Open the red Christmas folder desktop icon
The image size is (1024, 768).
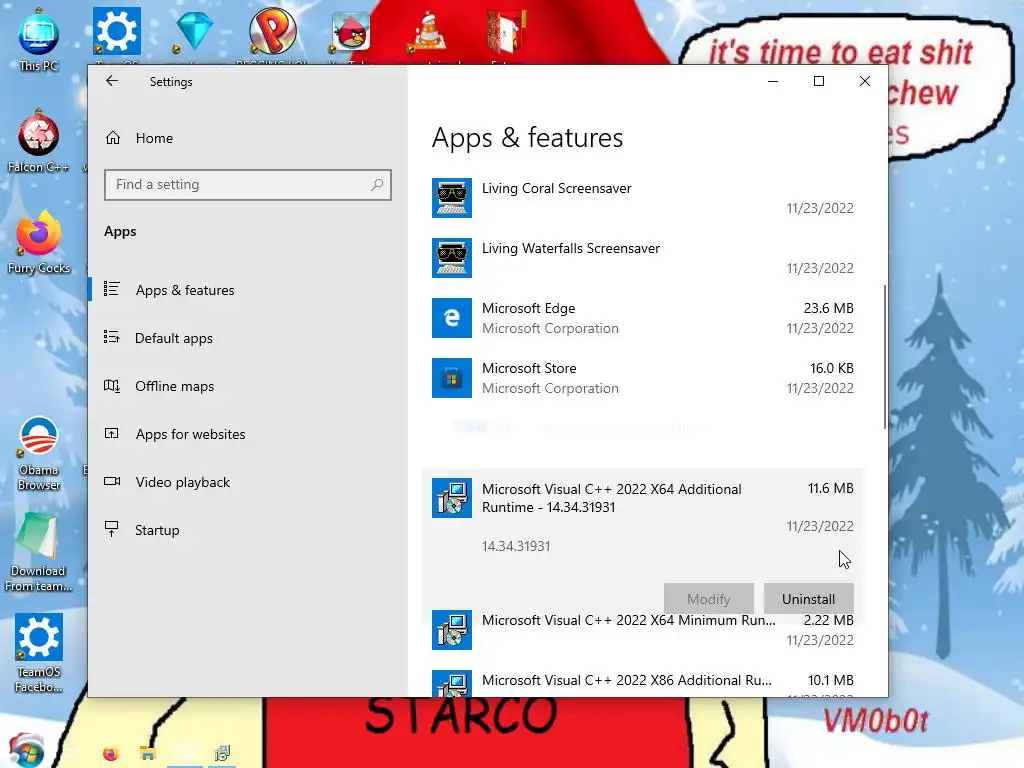[506, 33]
